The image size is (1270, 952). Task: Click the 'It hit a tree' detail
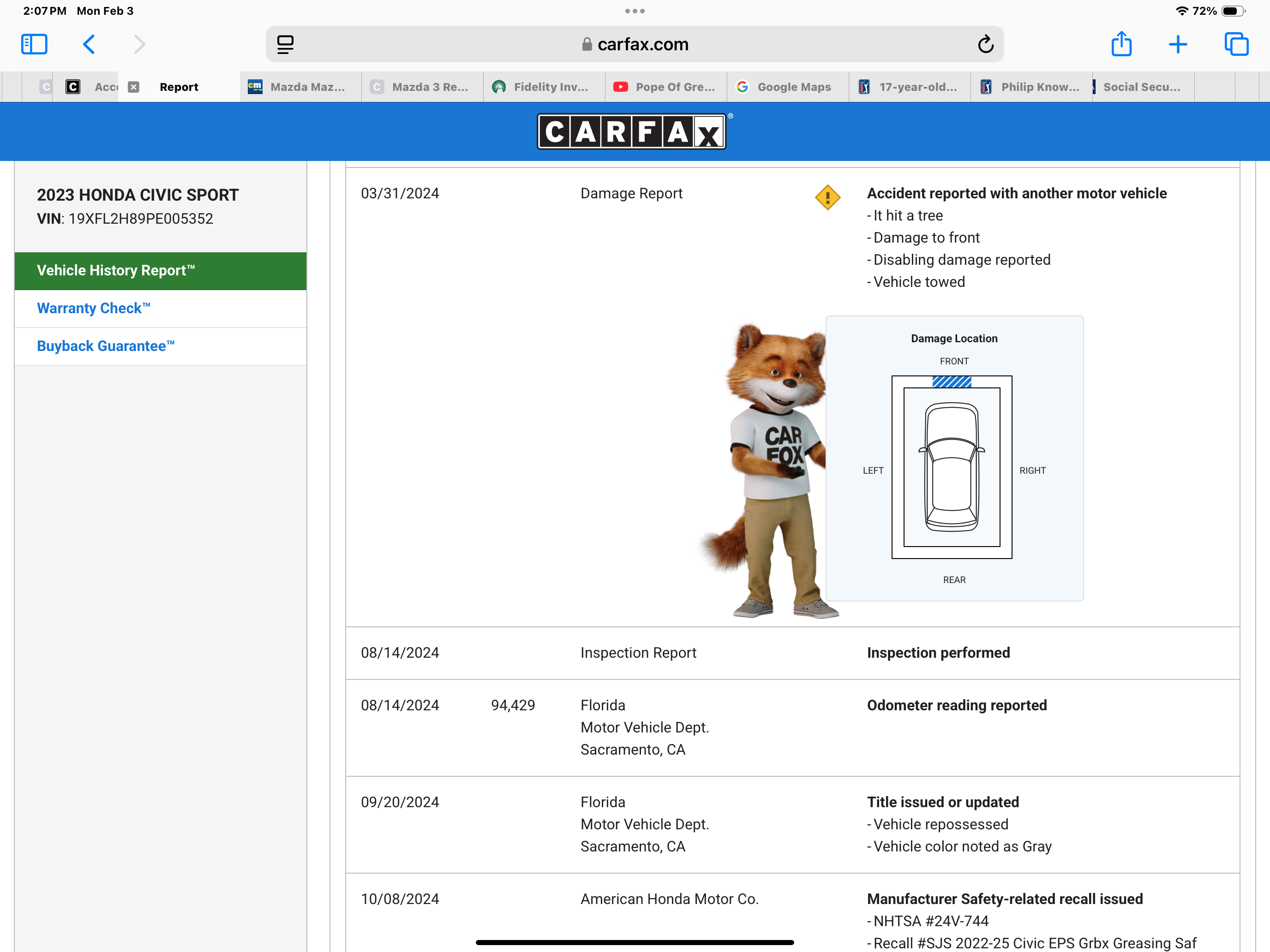(x=905, y=216)
